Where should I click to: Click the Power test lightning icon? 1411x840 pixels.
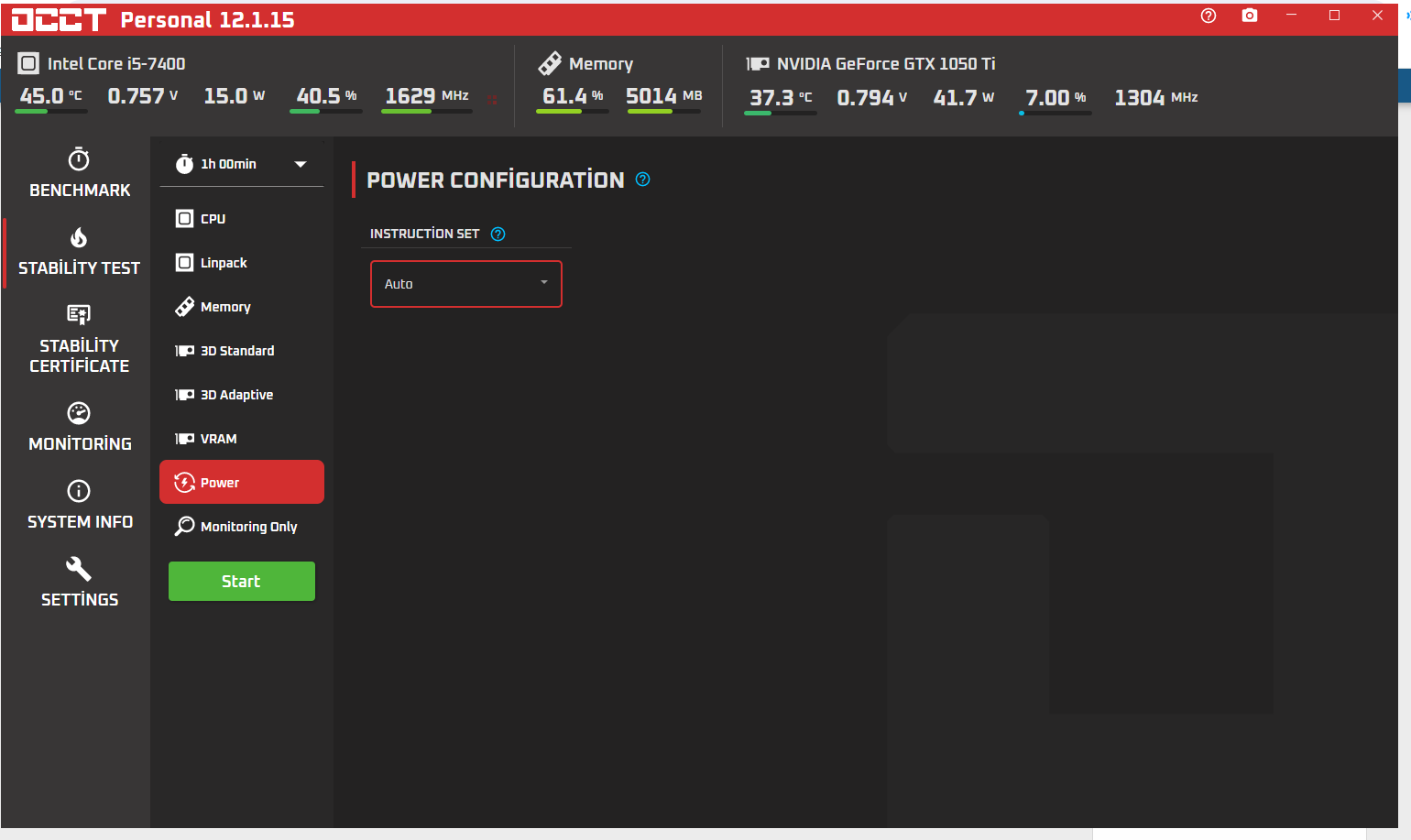[x=184, y=483]
